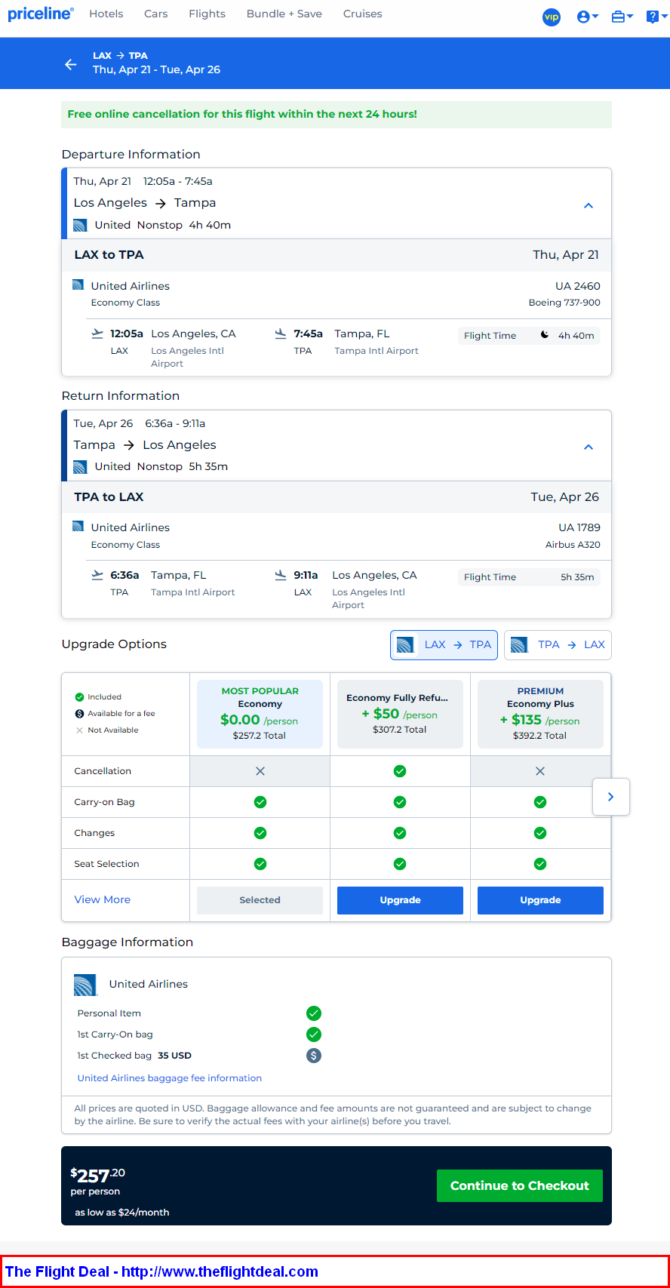Click Economy Plus cancellation X icon
This screenshot has height=1288, width=670.
(540, 771)
